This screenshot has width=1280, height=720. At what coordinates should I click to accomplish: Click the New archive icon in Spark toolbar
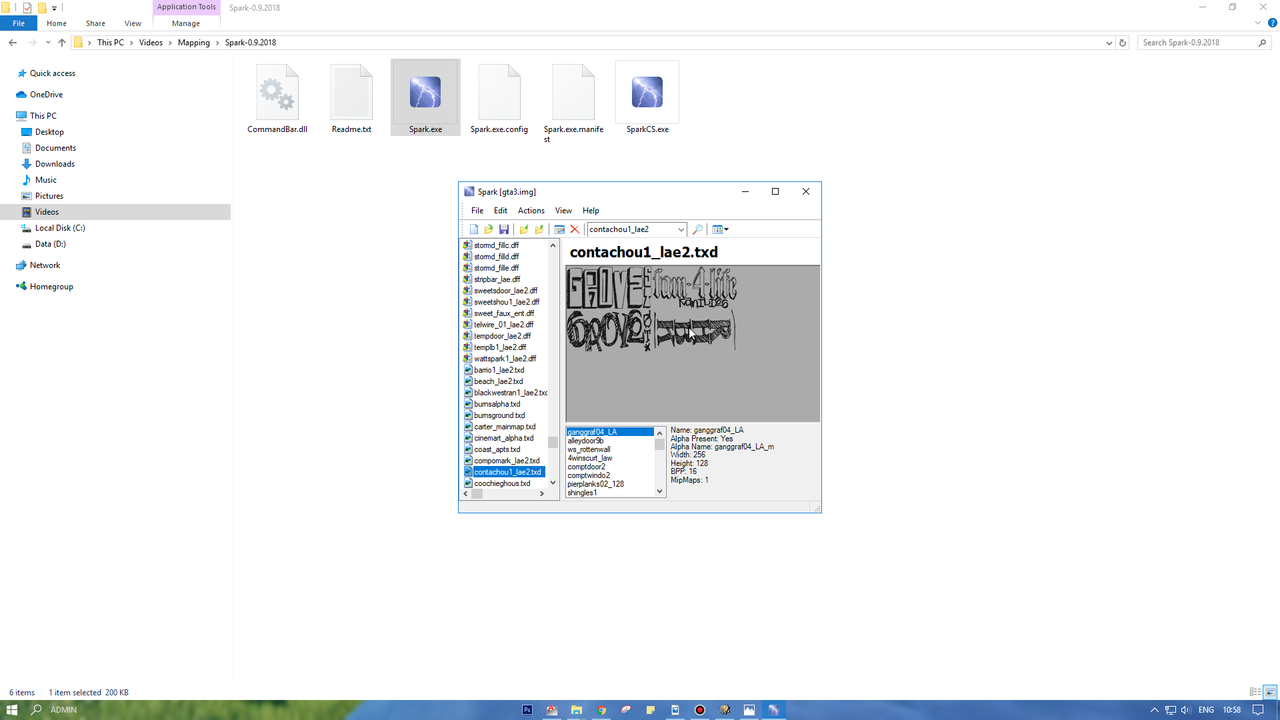click(x=474, y=229)
